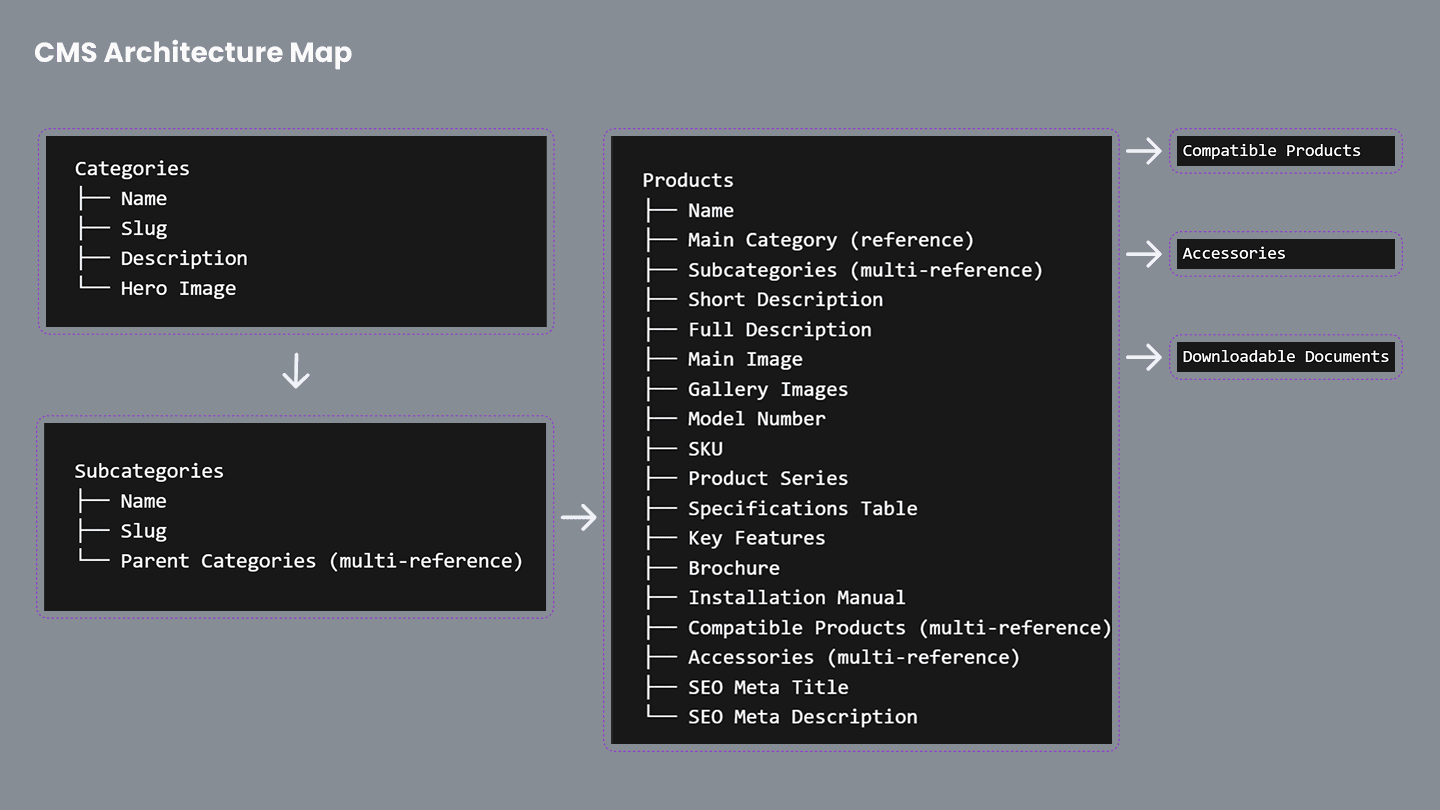
Task: Select the SKU field in Products
Action: pos(705,449)
